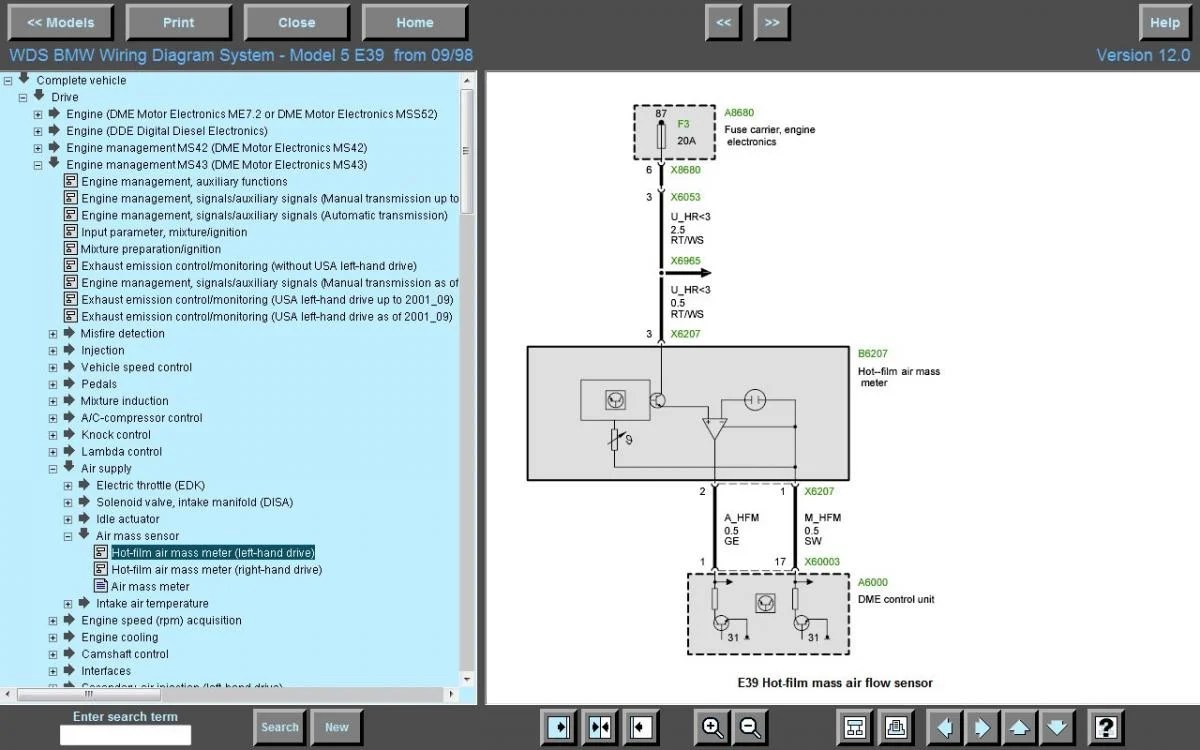Expand the Engine cooling node
1200x750 pixels.
pos(53,638)
